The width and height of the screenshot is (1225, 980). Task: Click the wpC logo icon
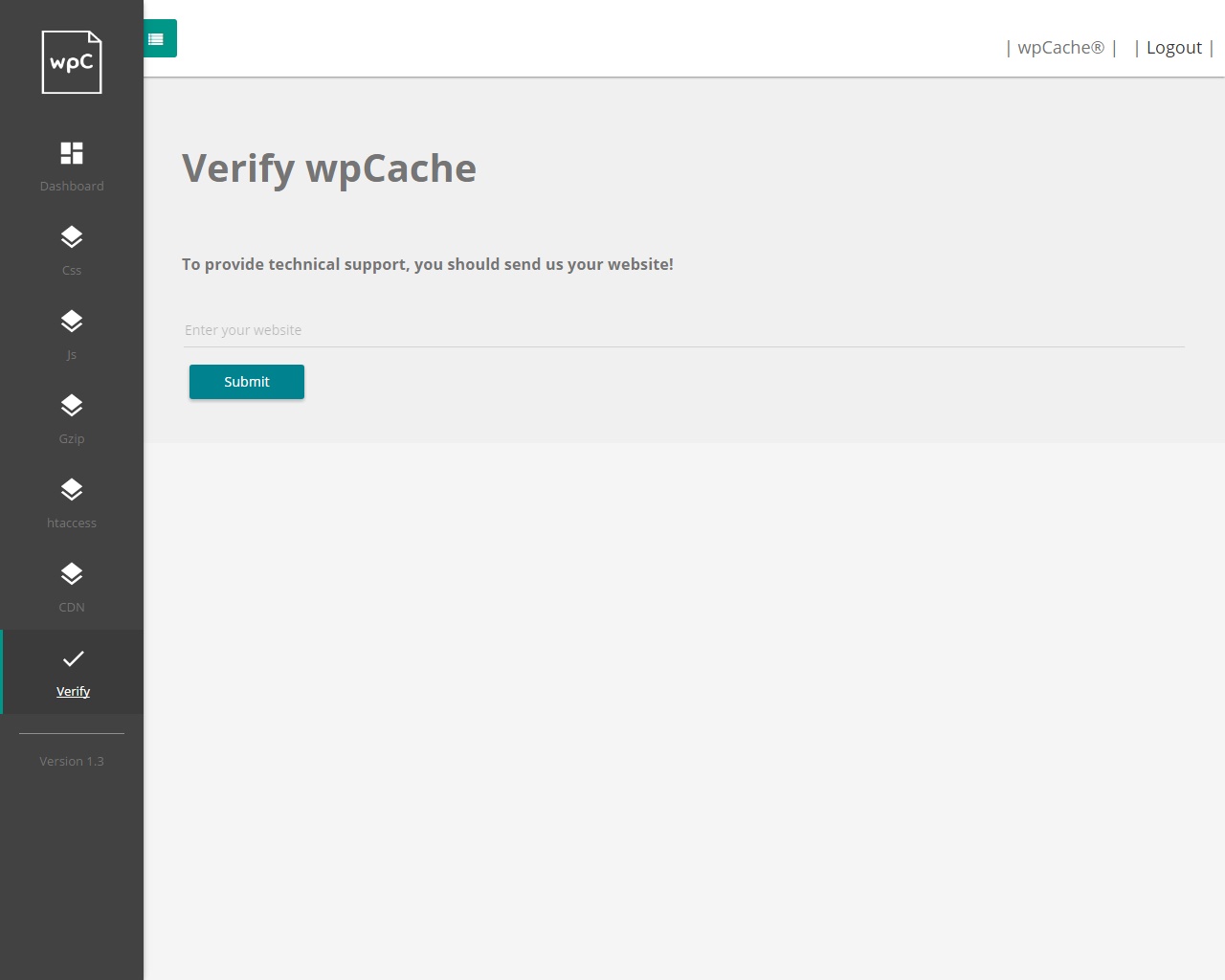(x=72, y=62)
